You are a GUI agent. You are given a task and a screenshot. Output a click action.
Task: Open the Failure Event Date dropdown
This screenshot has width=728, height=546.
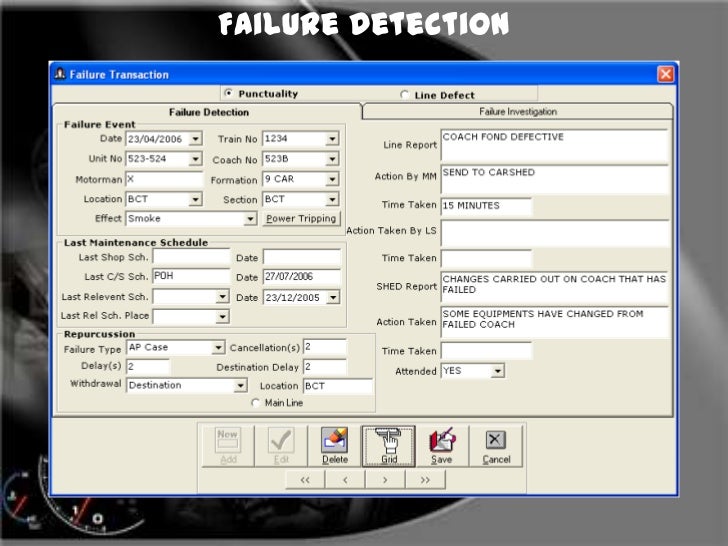pyautogui.click(x=195, y=139)
